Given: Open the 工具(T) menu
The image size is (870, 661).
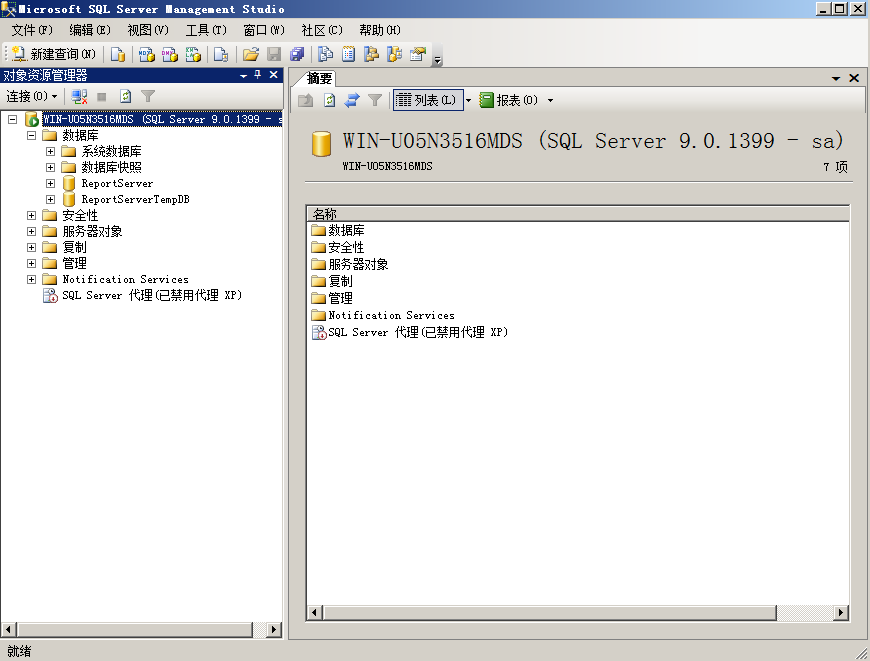Looking at the screenshot, I should coord(206,30).
